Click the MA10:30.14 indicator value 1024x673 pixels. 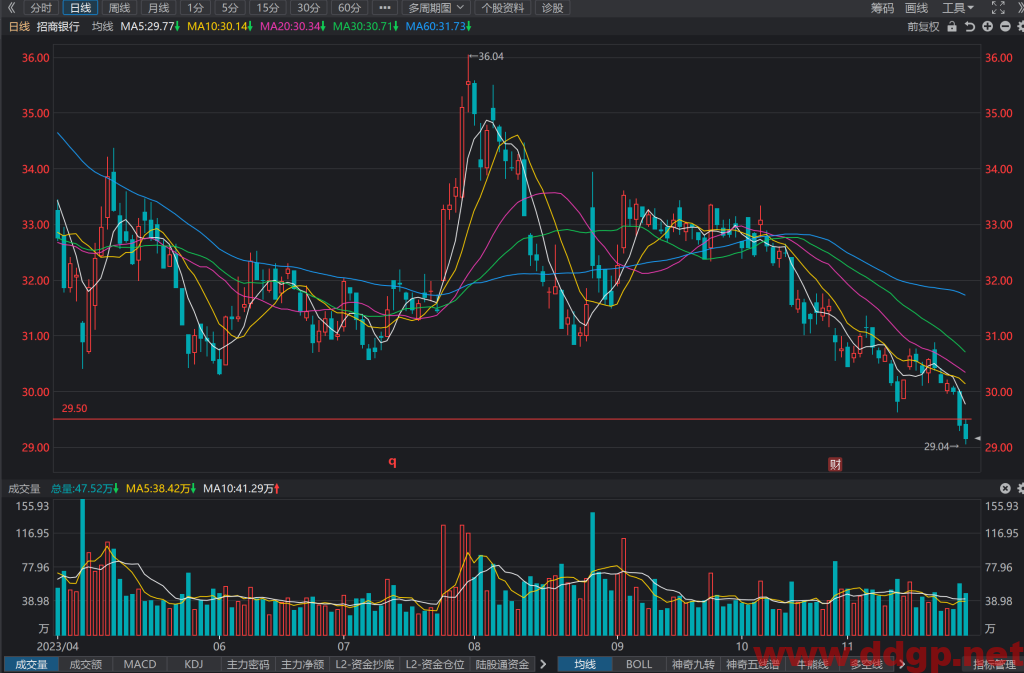[220, 26]
